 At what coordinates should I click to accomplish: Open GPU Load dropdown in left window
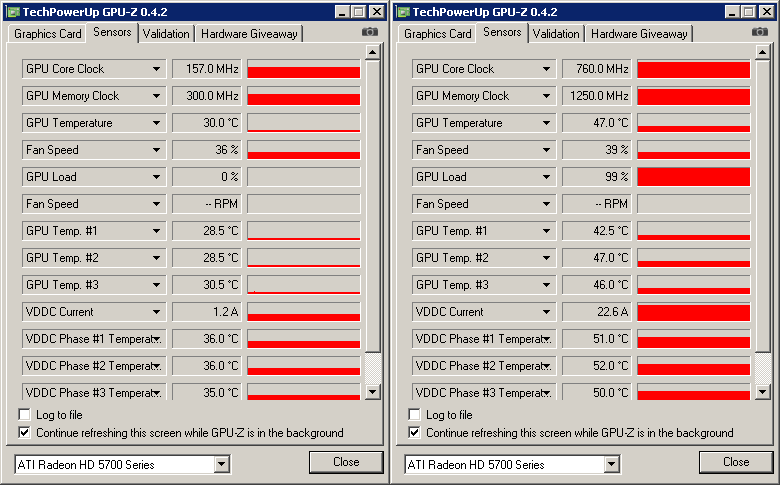(156, 177)
